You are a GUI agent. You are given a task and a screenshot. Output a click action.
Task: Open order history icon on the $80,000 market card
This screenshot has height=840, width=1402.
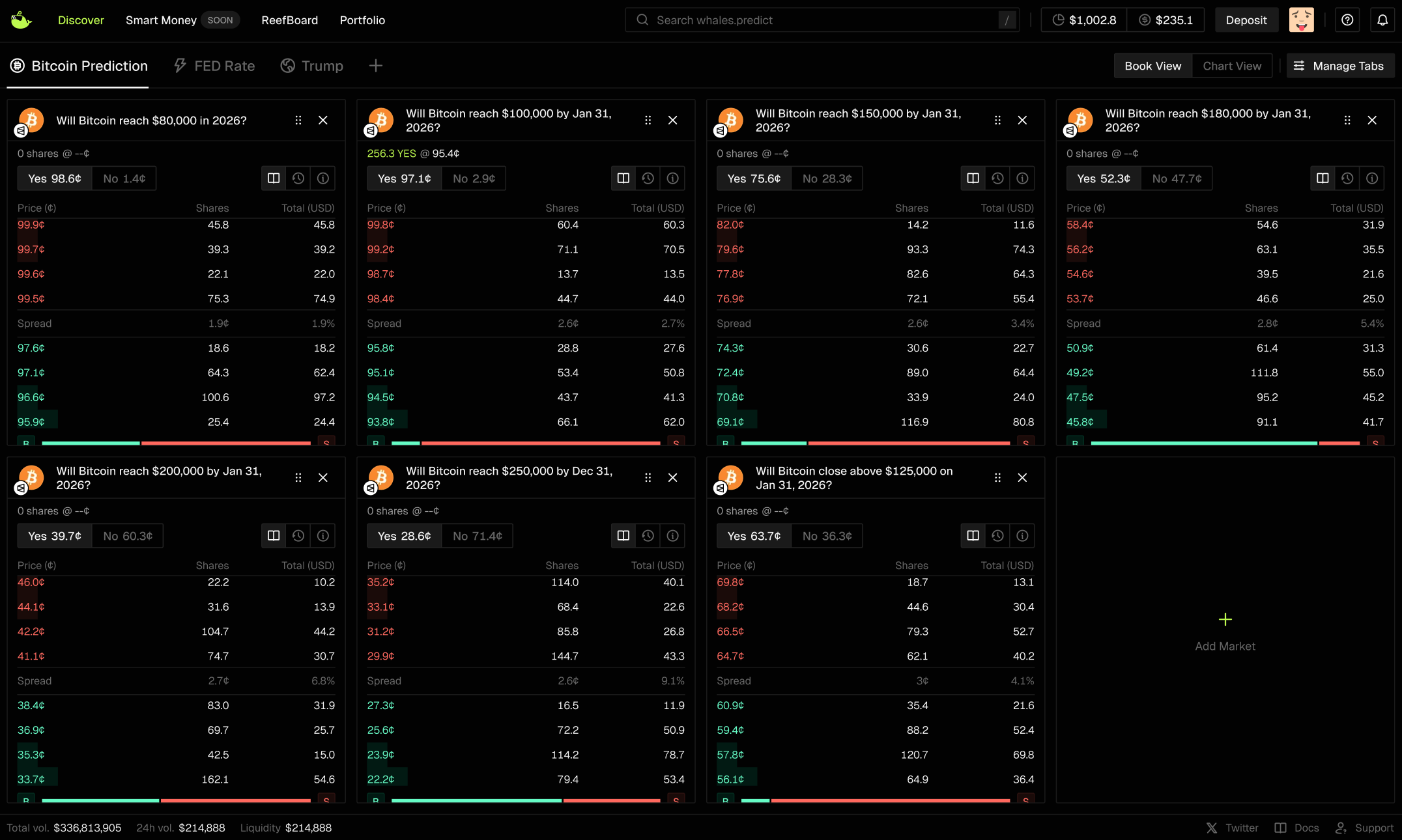pyautogui.click(x=298, y=178)
